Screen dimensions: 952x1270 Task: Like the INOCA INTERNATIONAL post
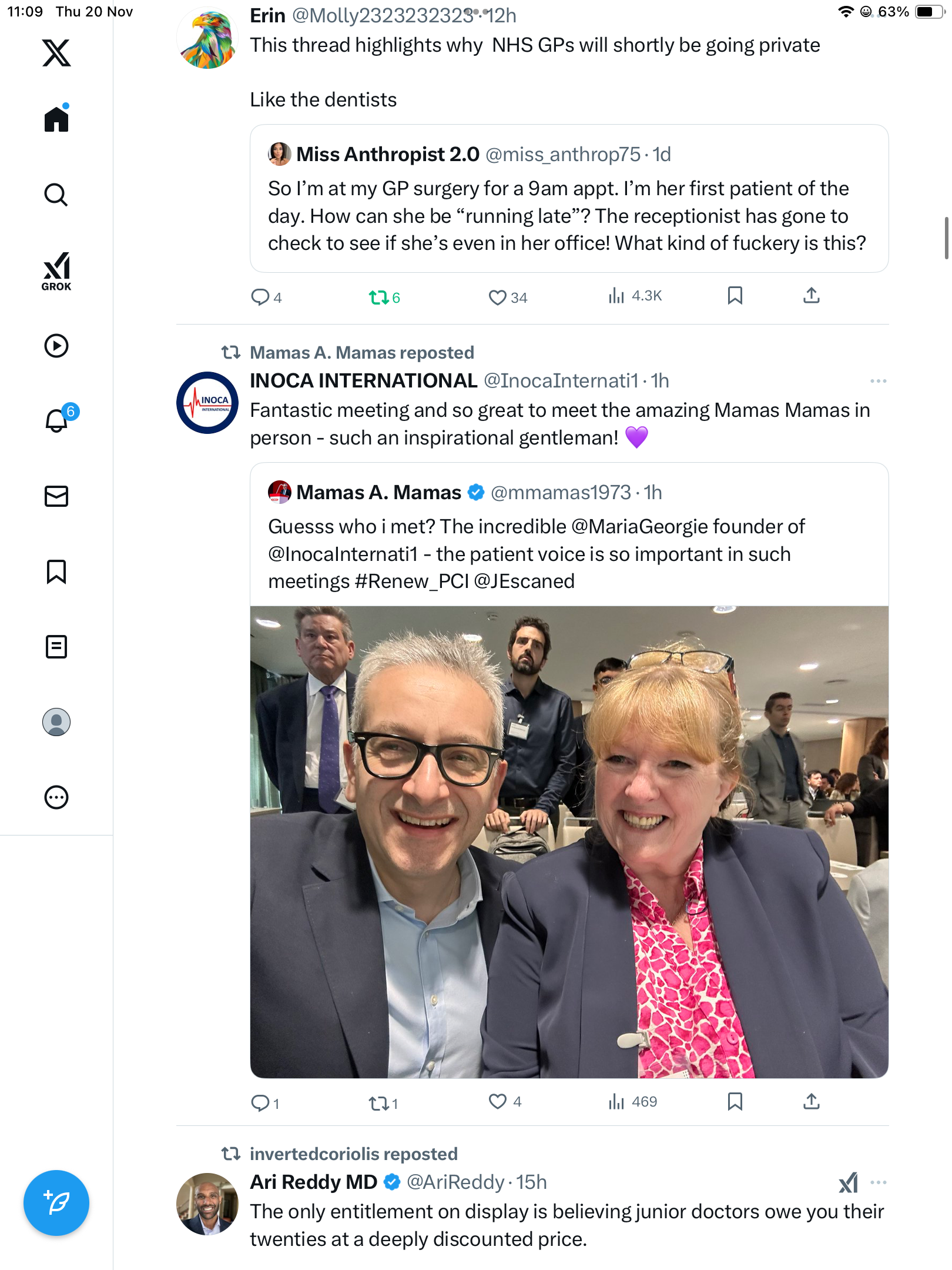498,1101
